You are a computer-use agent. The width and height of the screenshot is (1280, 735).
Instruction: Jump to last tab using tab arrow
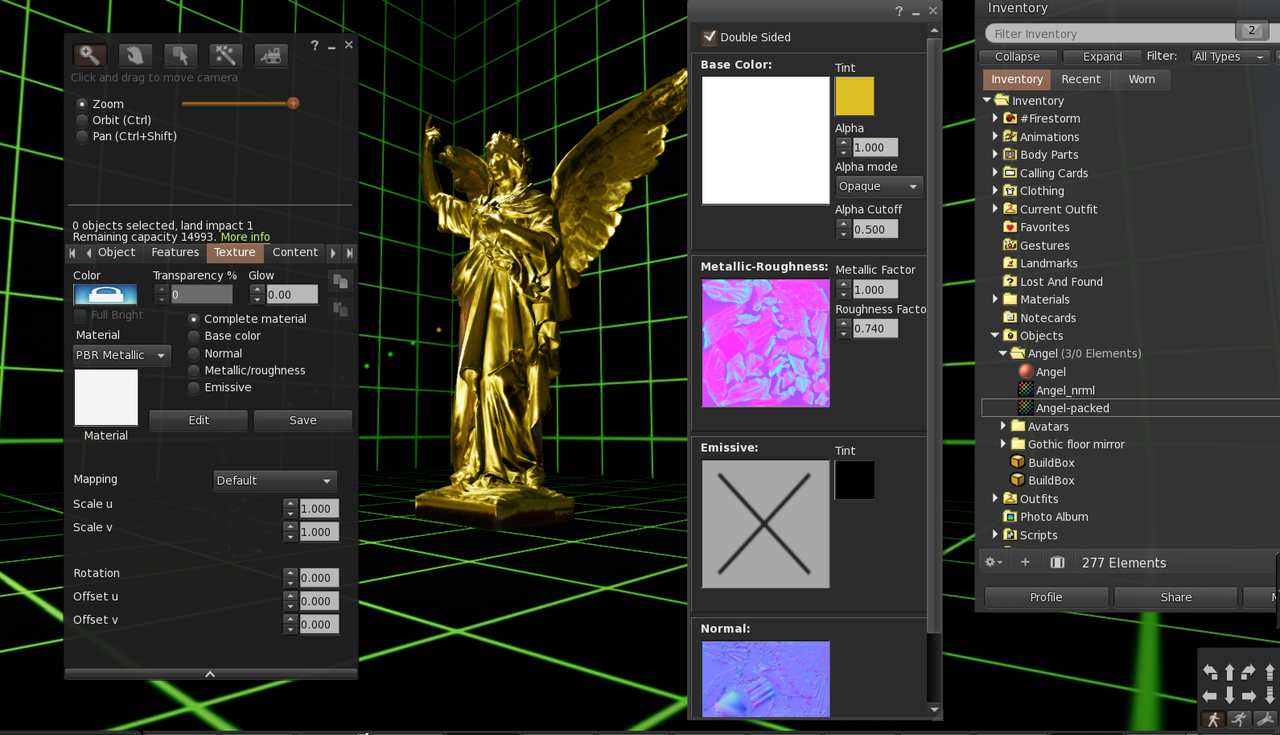point(349,253)
